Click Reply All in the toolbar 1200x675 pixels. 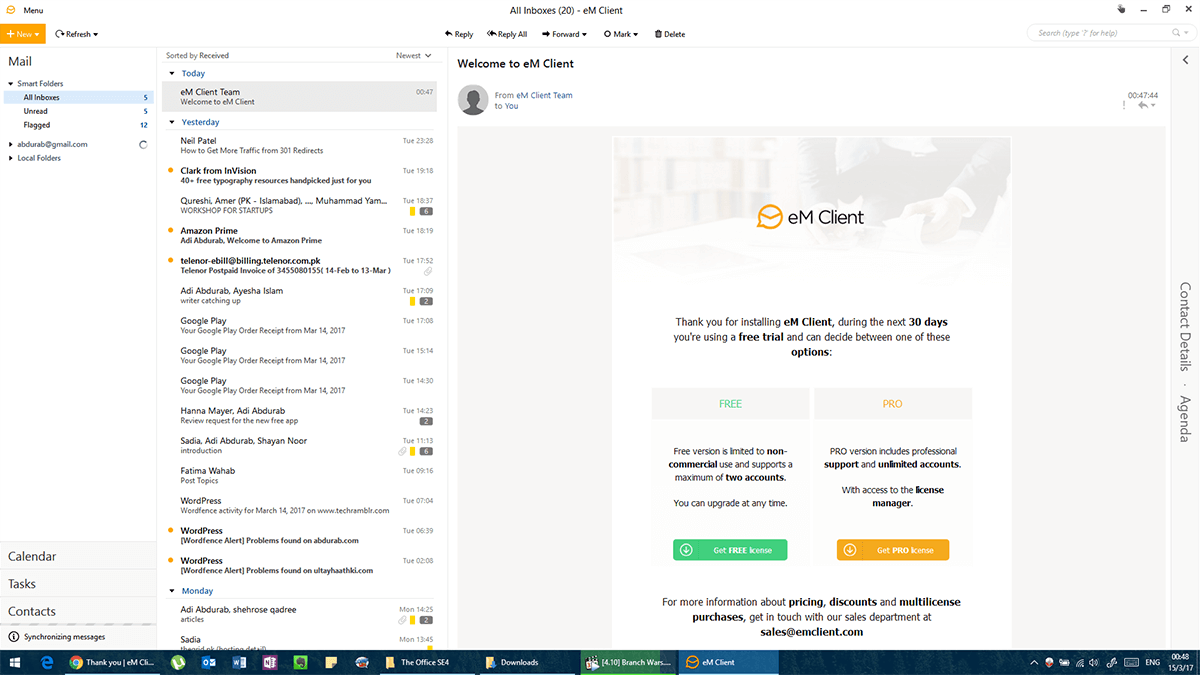tap(507, 34)
